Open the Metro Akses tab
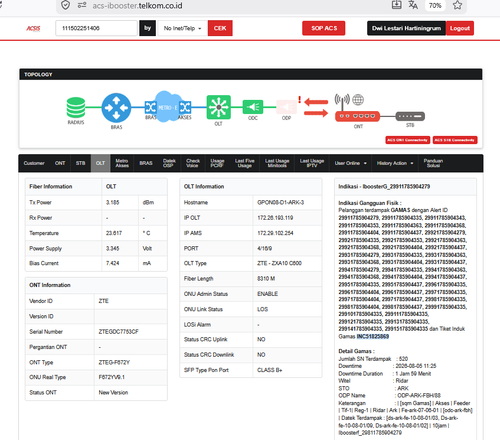This screenshot has width=500, height=440. point(122,163)
